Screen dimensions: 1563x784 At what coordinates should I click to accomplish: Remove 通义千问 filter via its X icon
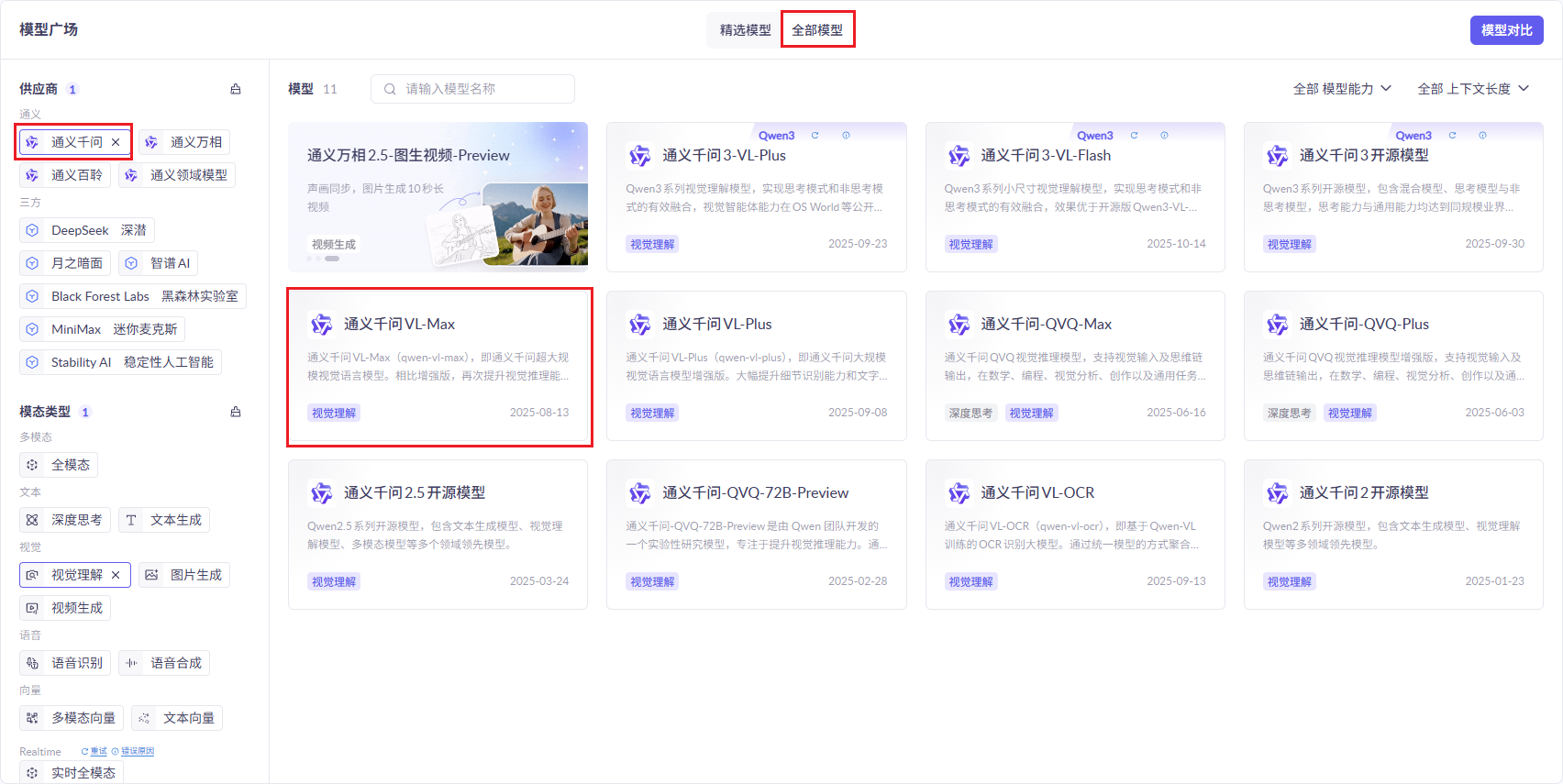[x=116, y=142]
